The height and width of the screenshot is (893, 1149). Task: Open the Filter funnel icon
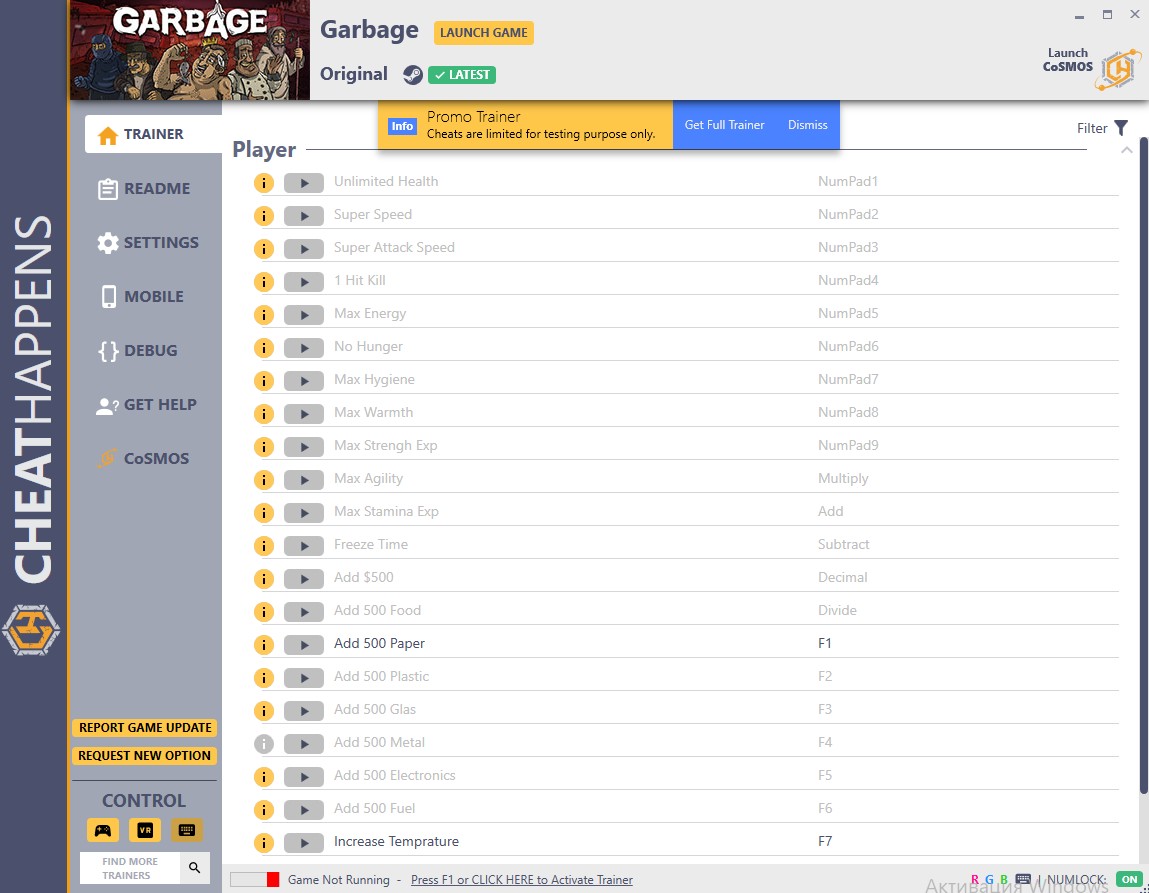click(x=1121, y=128)
